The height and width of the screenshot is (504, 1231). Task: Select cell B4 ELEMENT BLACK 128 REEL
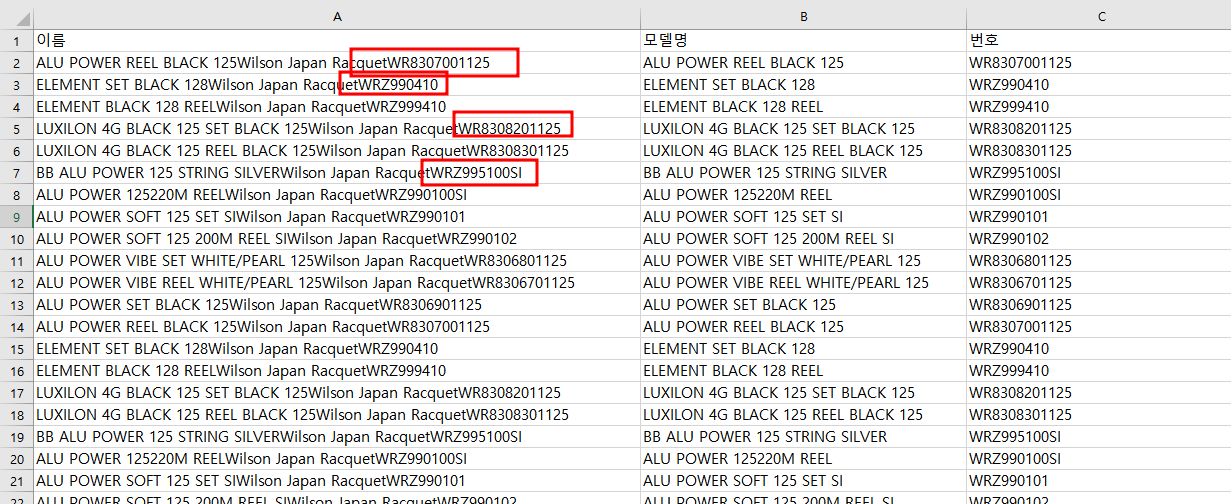(x=803, y=107)
